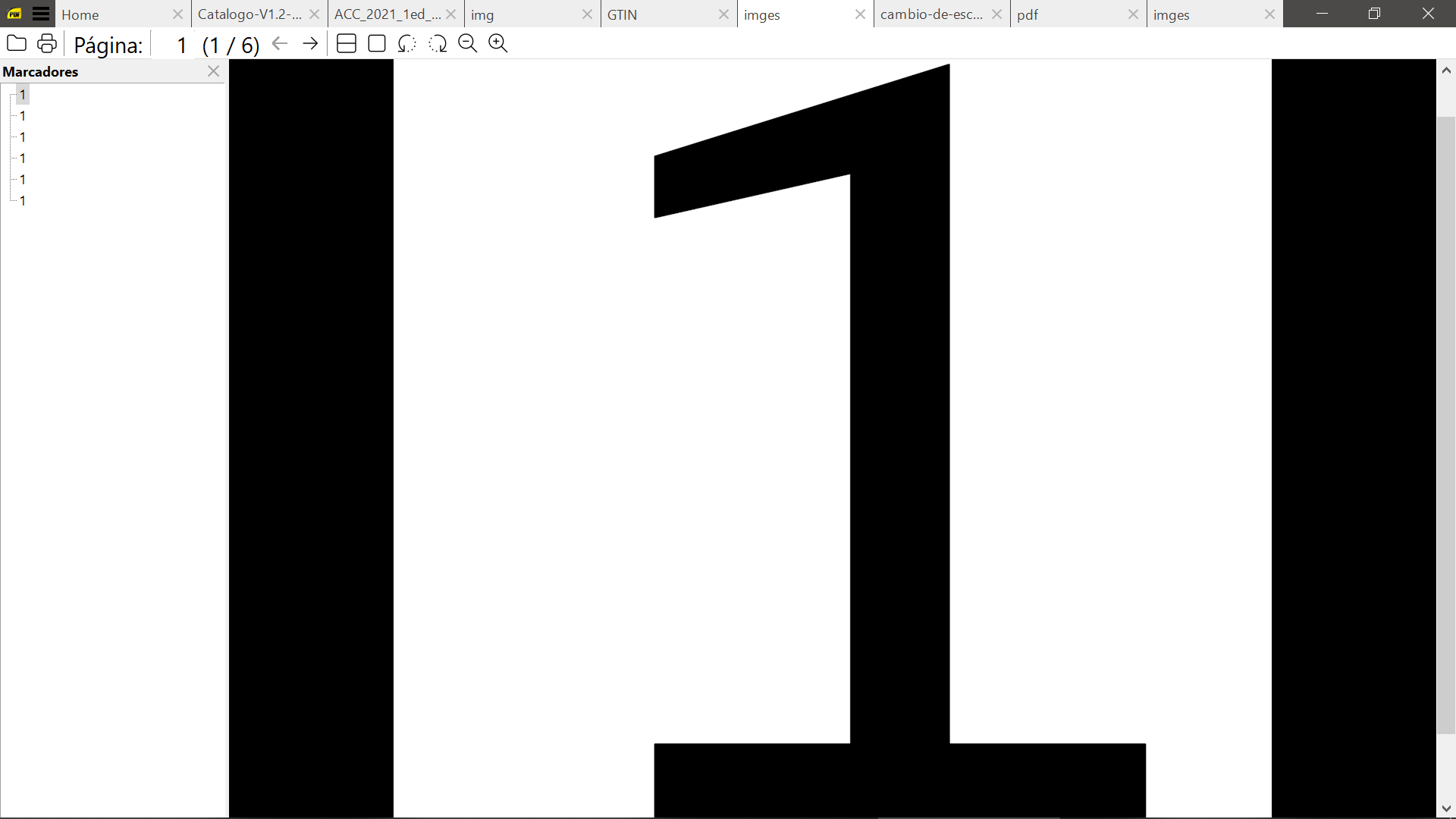Zoom in with the plus magnifier

(x=498, y=44)
